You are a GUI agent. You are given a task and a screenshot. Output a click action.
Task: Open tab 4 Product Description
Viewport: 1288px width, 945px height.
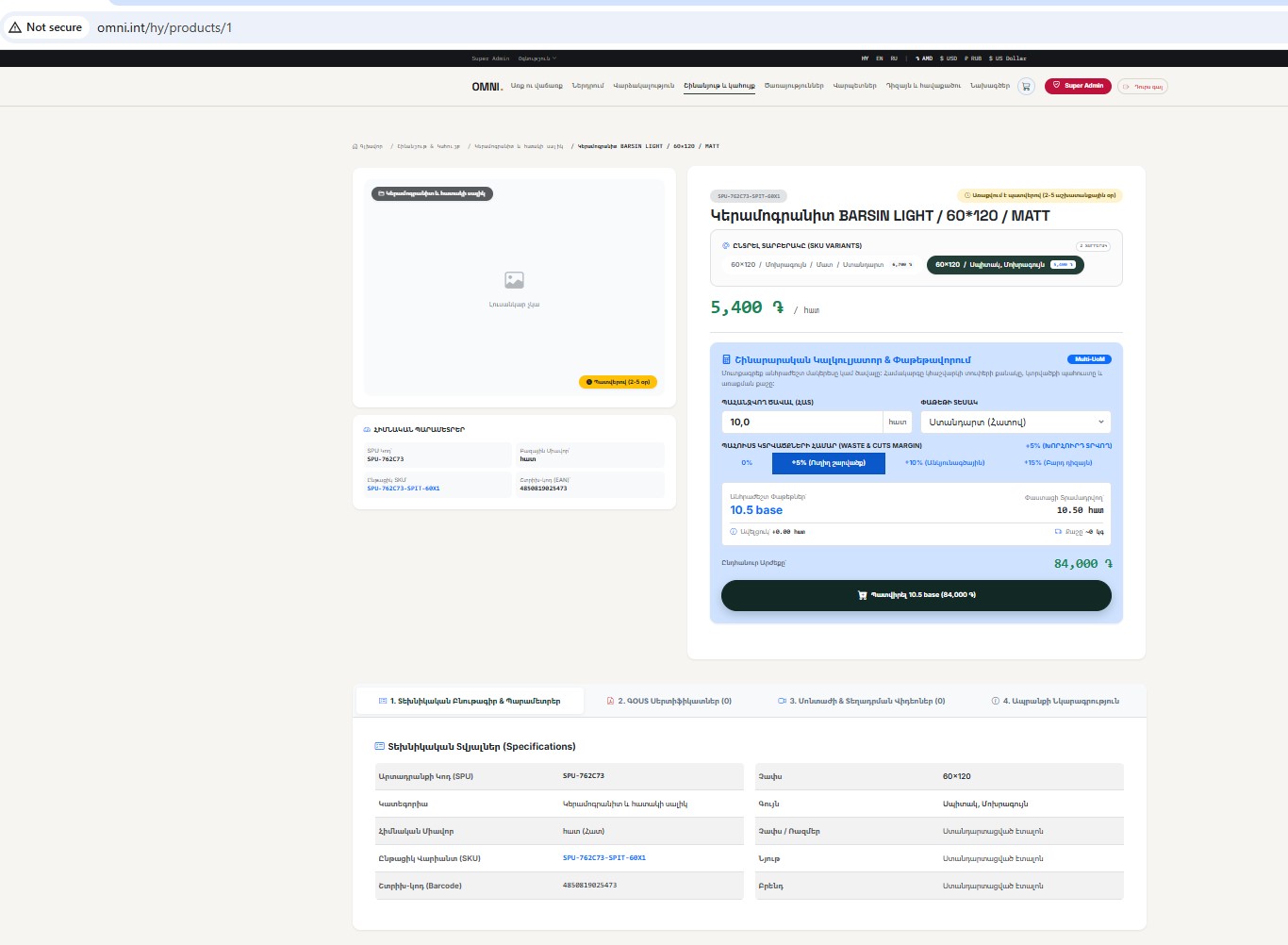pyautogui.click(x=1055, y=701)
